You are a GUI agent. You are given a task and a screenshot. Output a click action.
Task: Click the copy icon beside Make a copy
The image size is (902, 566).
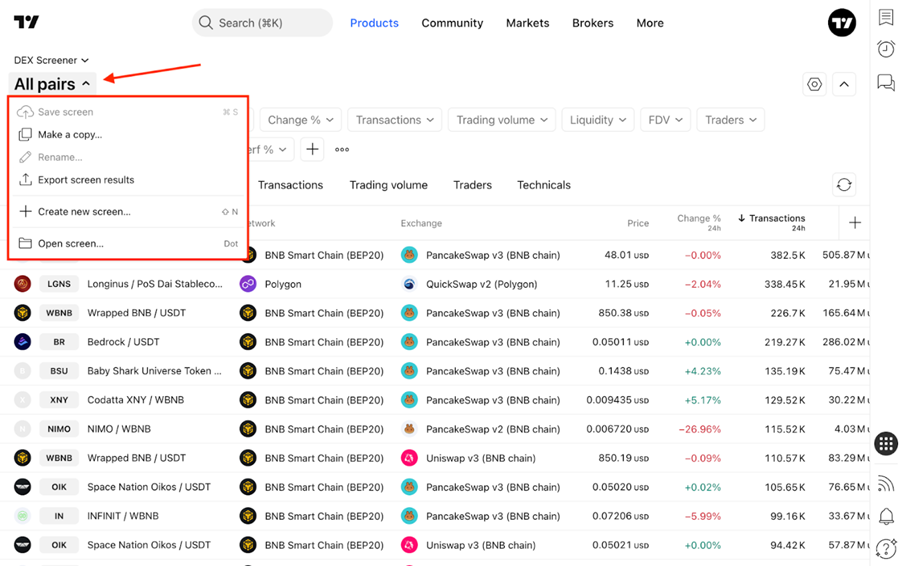(x=25, y=135)
